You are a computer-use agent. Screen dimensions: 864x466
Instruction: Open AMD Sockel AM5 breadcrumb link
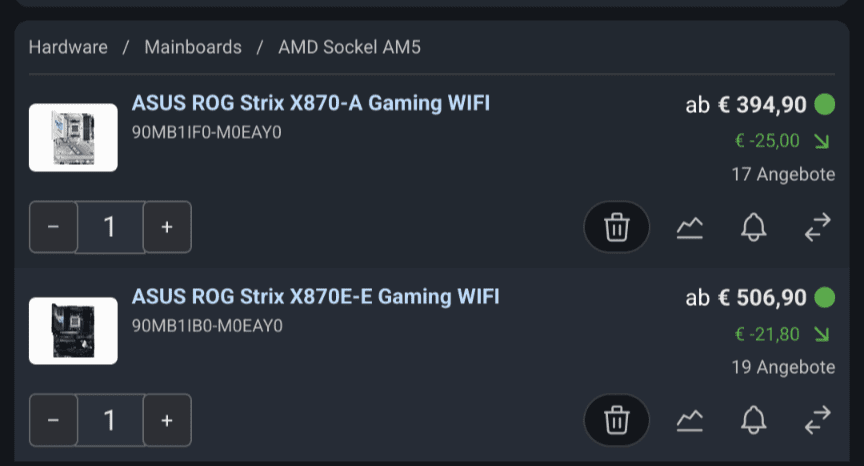tap(349, 47)
